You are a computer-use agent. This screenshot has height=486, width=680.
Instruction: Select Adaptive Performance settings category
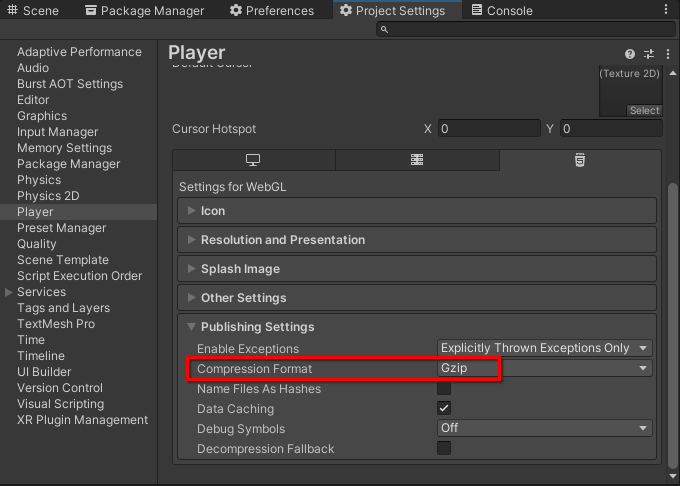[x=78, y=52]
